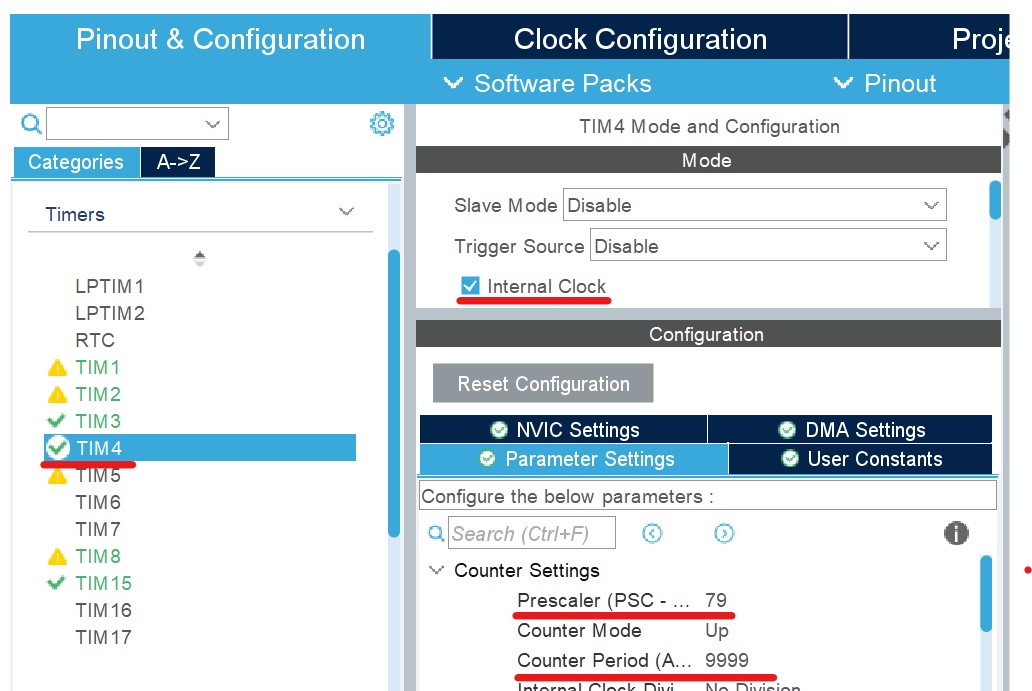Click the green check icon on DMA Settings tab
The width and height of the screenshot is (1032, 691).
(x=788, y=429)
